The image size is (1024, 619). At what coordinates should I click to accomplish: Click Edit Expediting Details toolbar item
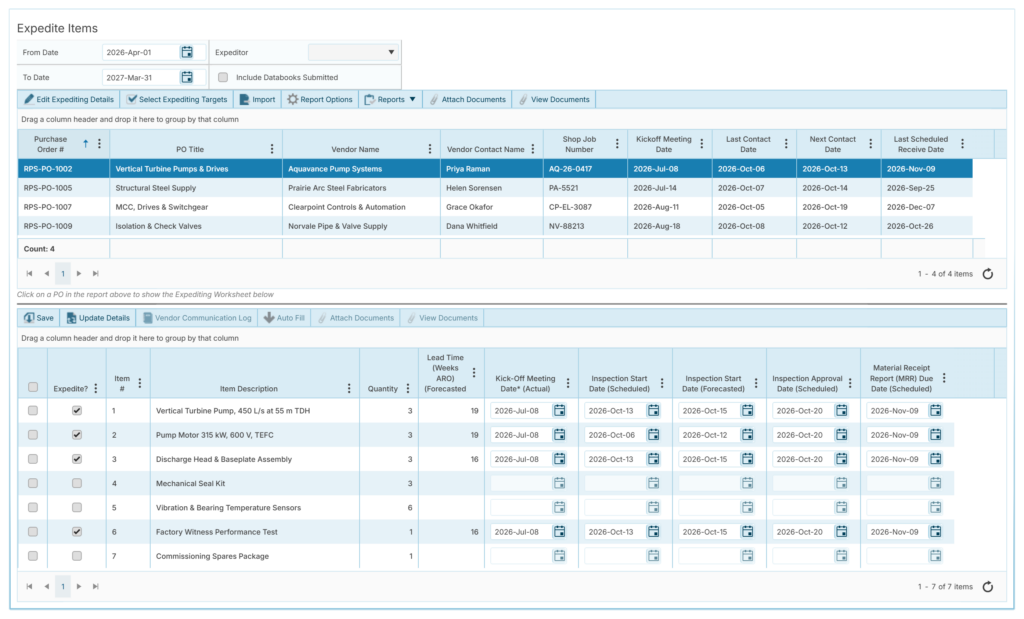point(69,99)
